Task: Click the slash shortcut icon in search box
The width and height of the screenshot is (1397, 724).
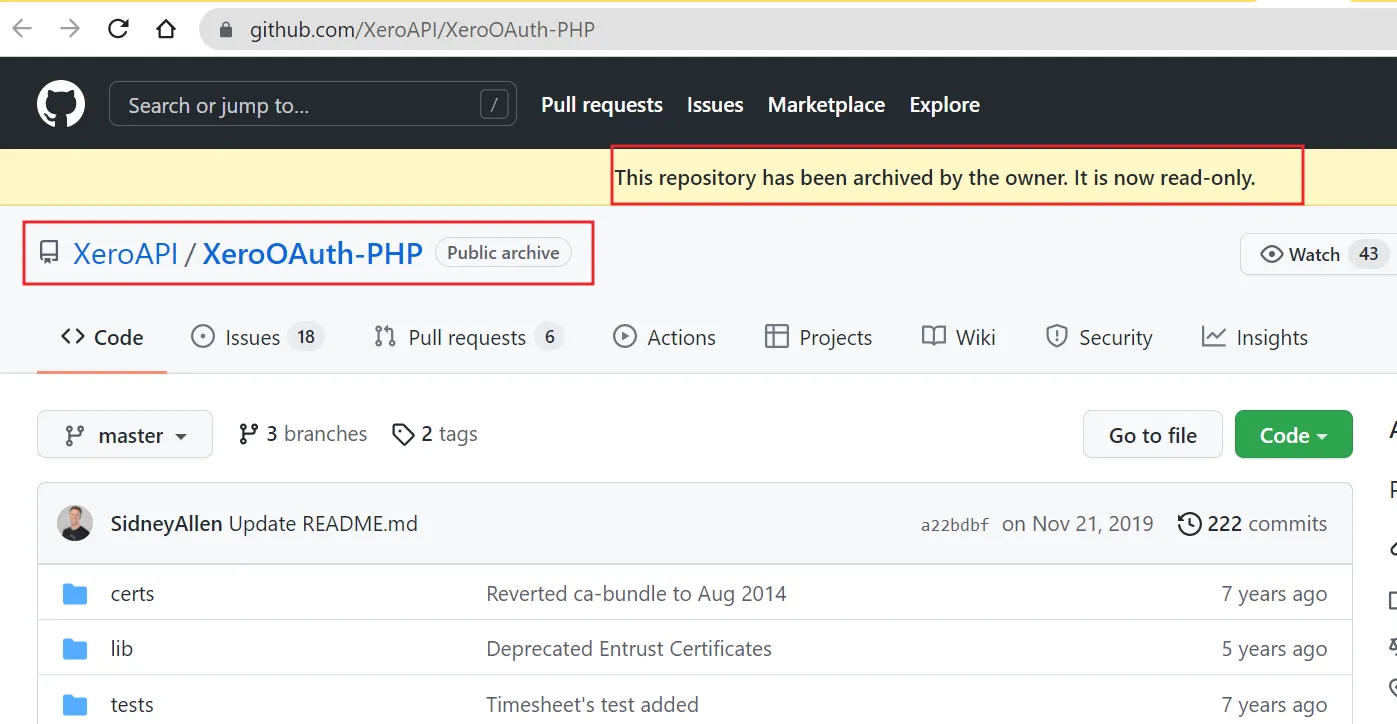Action: [494, 104]
